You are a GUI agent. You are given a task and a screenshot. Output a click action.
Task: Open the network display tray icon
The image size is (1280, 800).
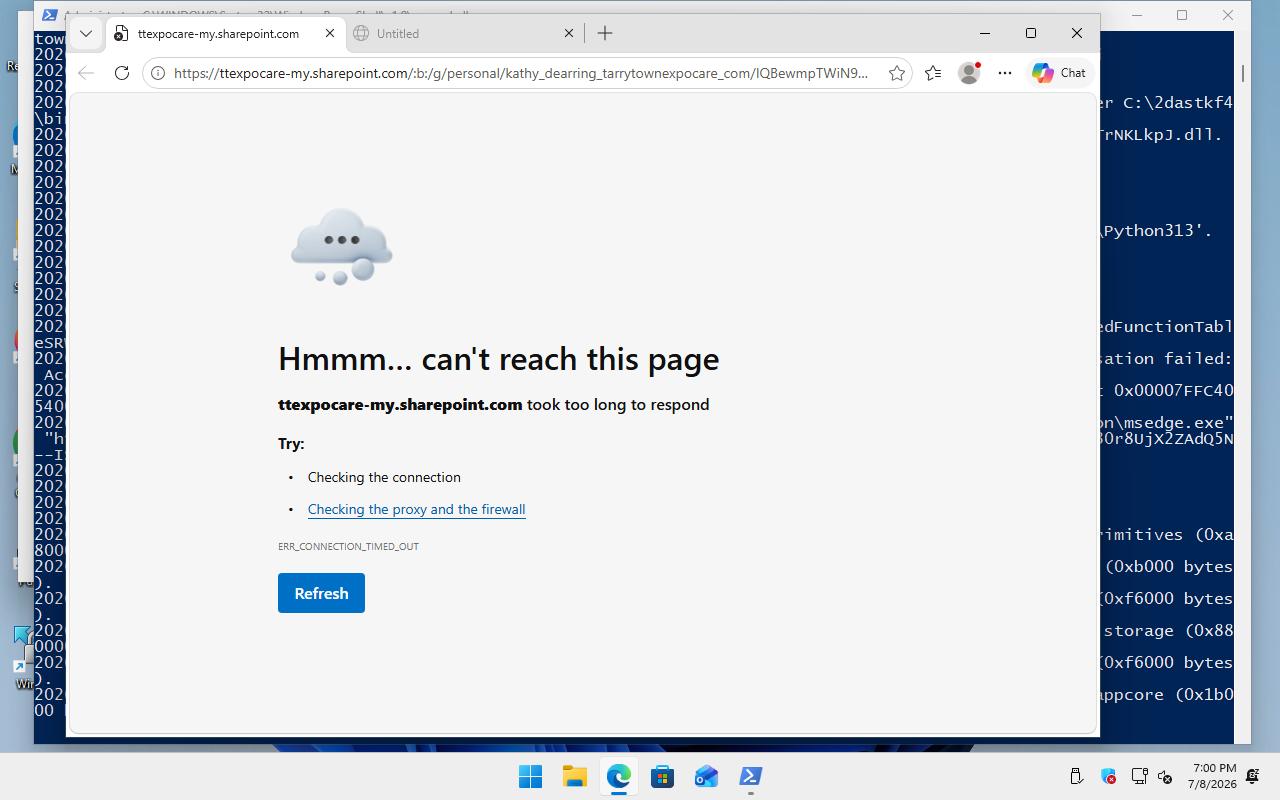coord(1139,776)
